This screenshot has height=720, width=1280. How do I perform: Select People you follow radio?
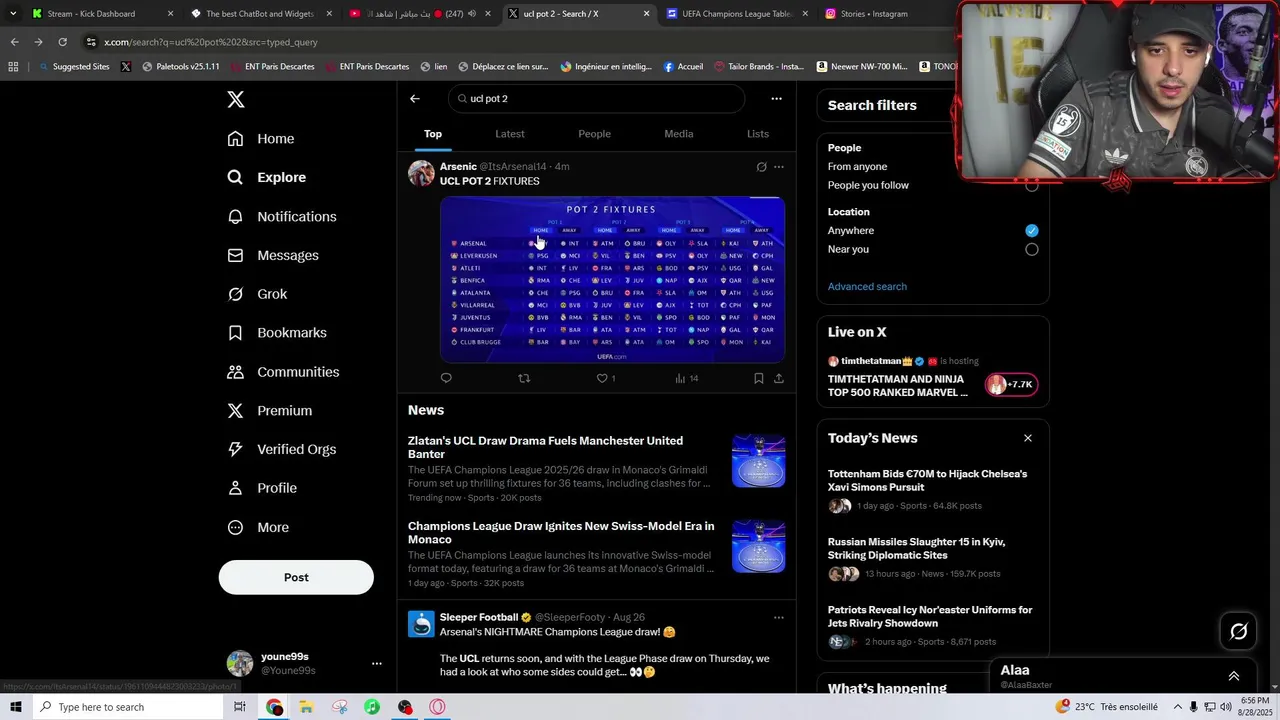coord(1032,186)
